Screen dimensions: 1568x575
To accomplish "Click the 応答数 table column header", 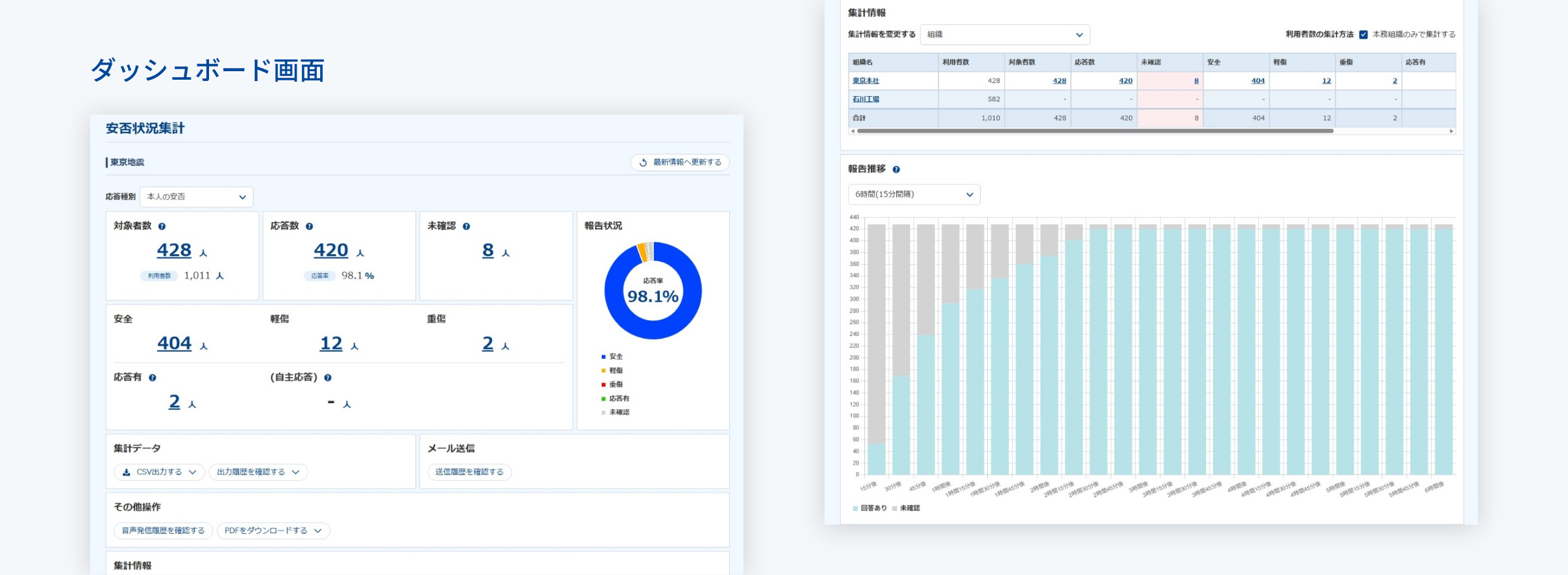I will point(1104,62).
